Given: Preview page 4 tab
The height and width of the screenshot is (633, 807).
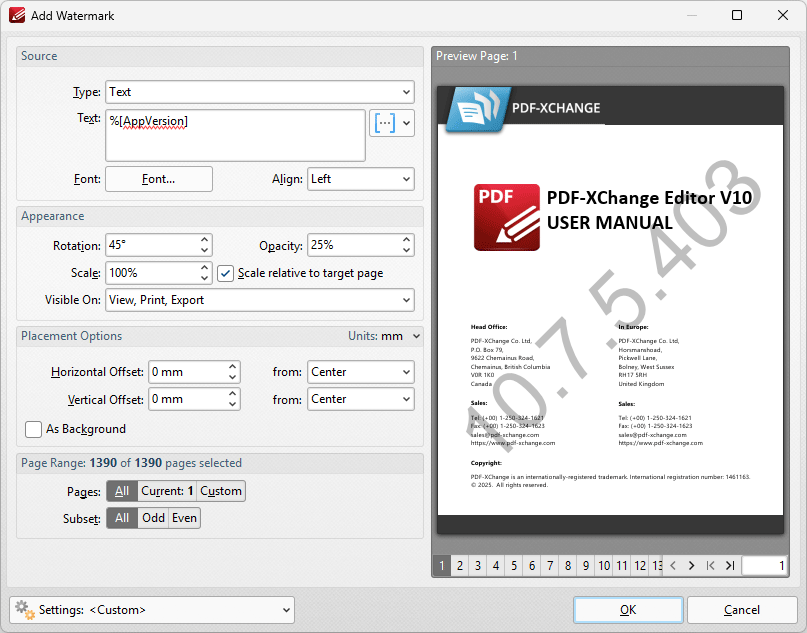Looking at the screenshot, I should pos(496,566).
